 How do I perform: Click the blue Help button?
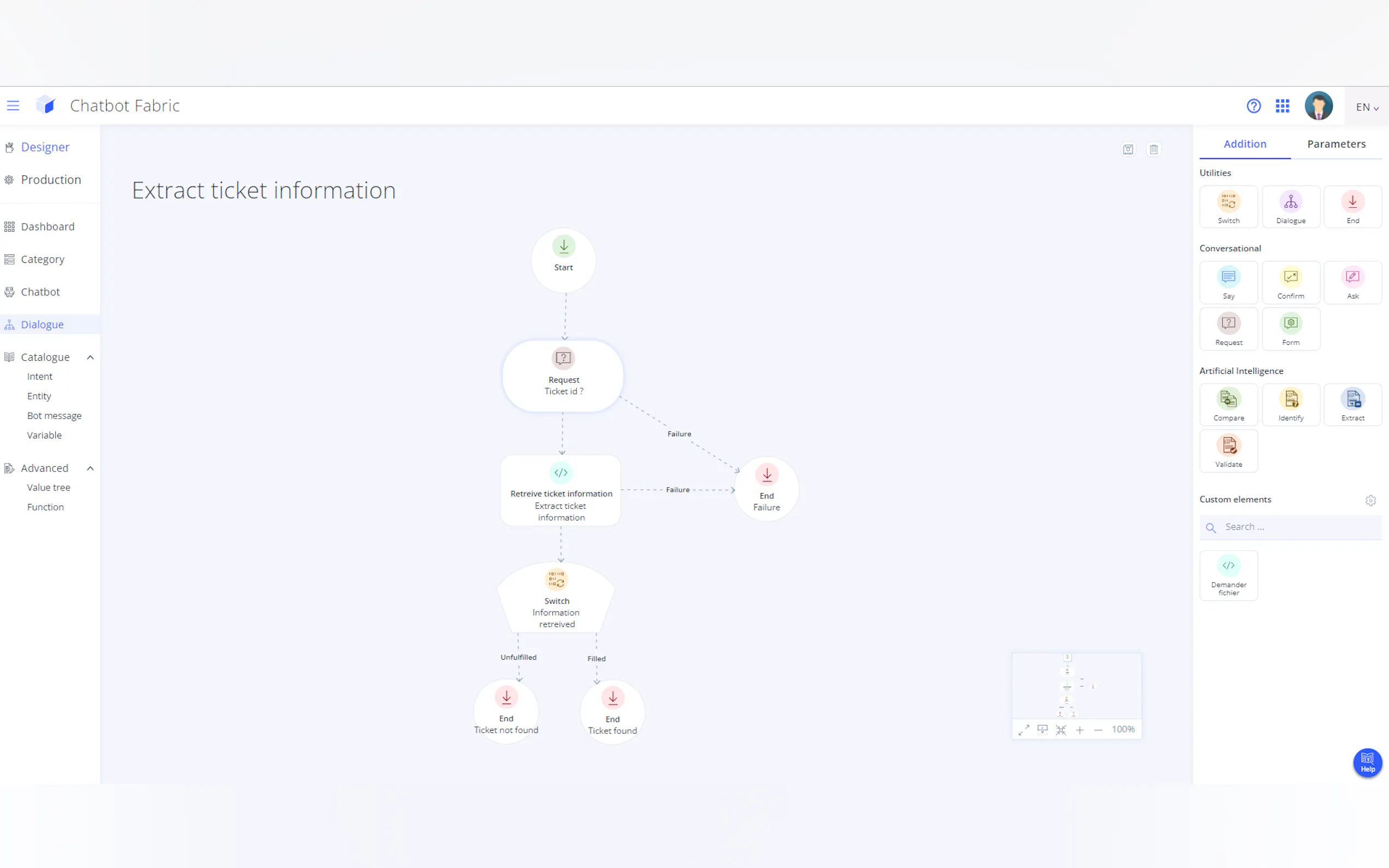(1367, 763)
